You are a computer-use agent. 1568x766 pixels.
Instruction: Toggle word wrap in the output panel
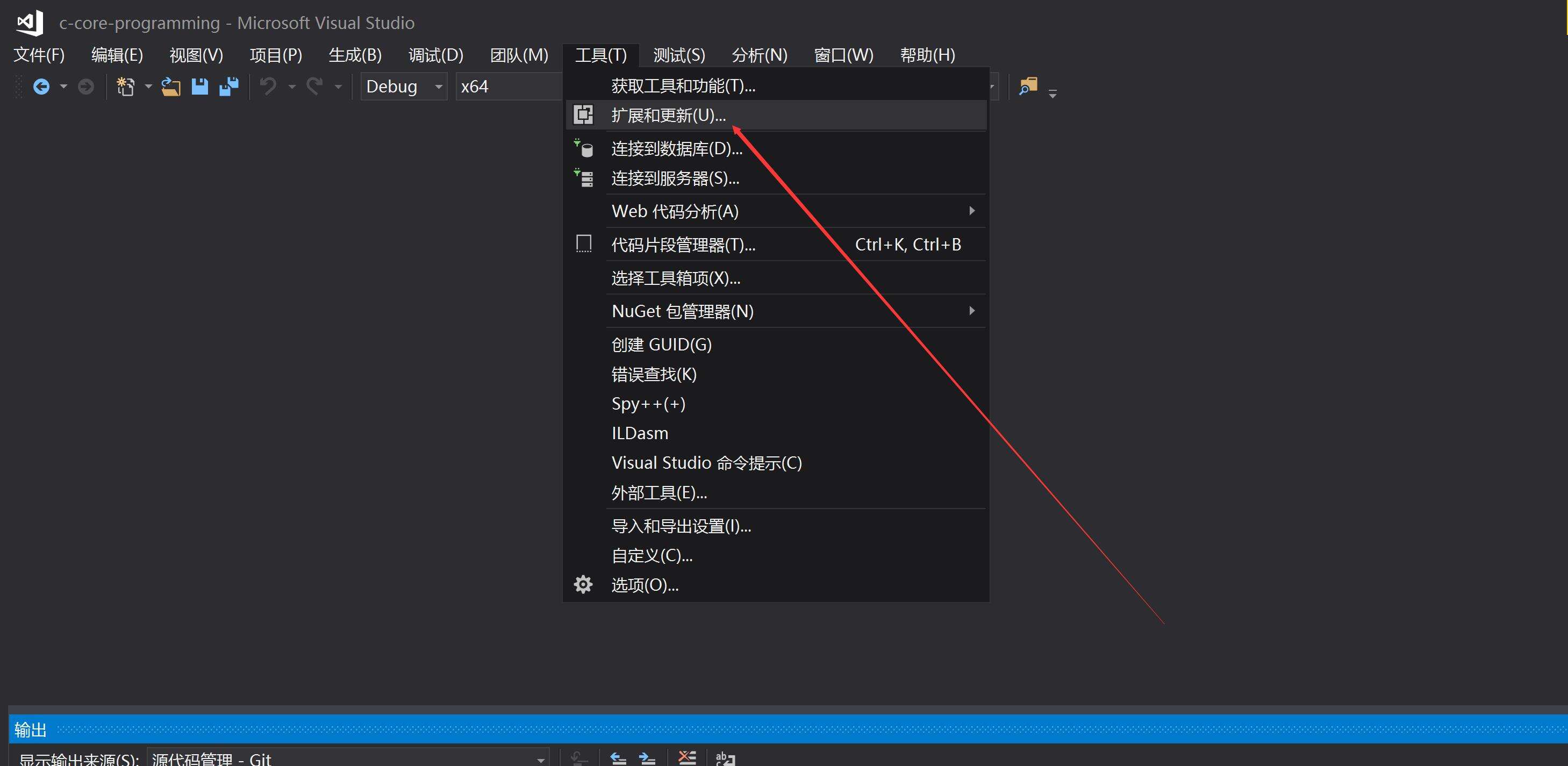pos(725,758)
